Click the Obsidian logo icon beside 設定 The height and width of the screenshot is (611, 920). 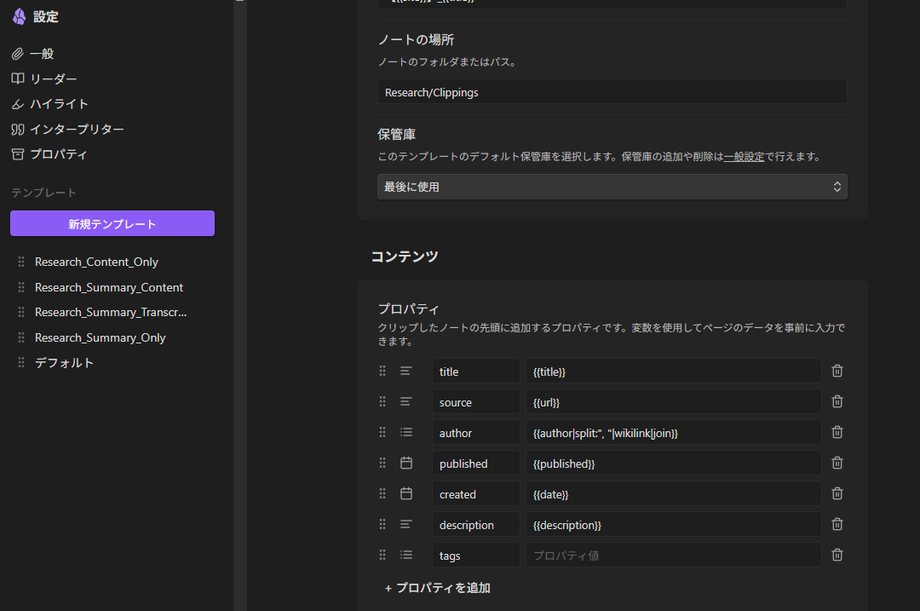(x=19, y=16)
